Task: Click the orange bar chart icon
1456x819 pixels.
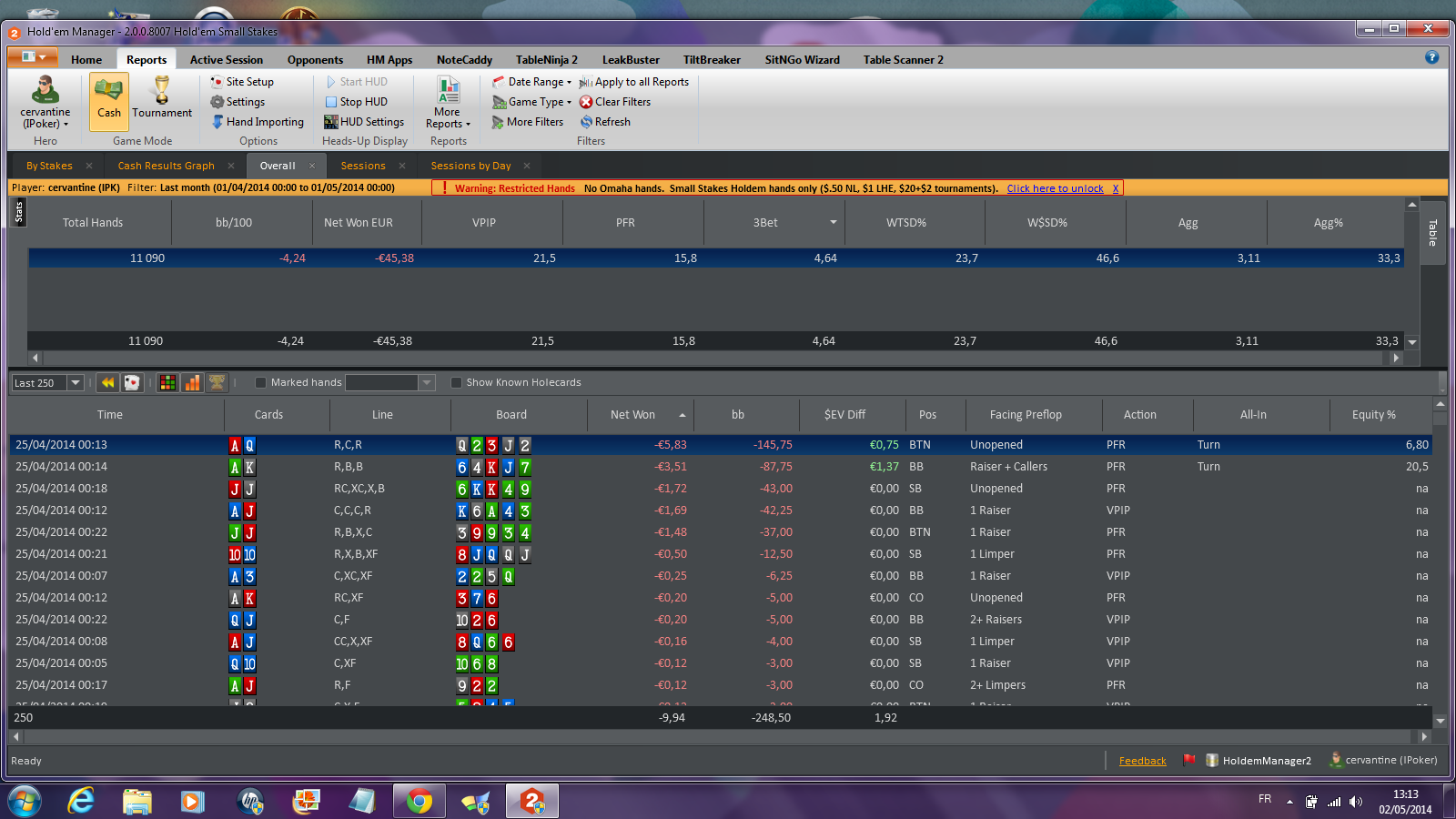Action: pyautogui.click(x=192, y=383)
